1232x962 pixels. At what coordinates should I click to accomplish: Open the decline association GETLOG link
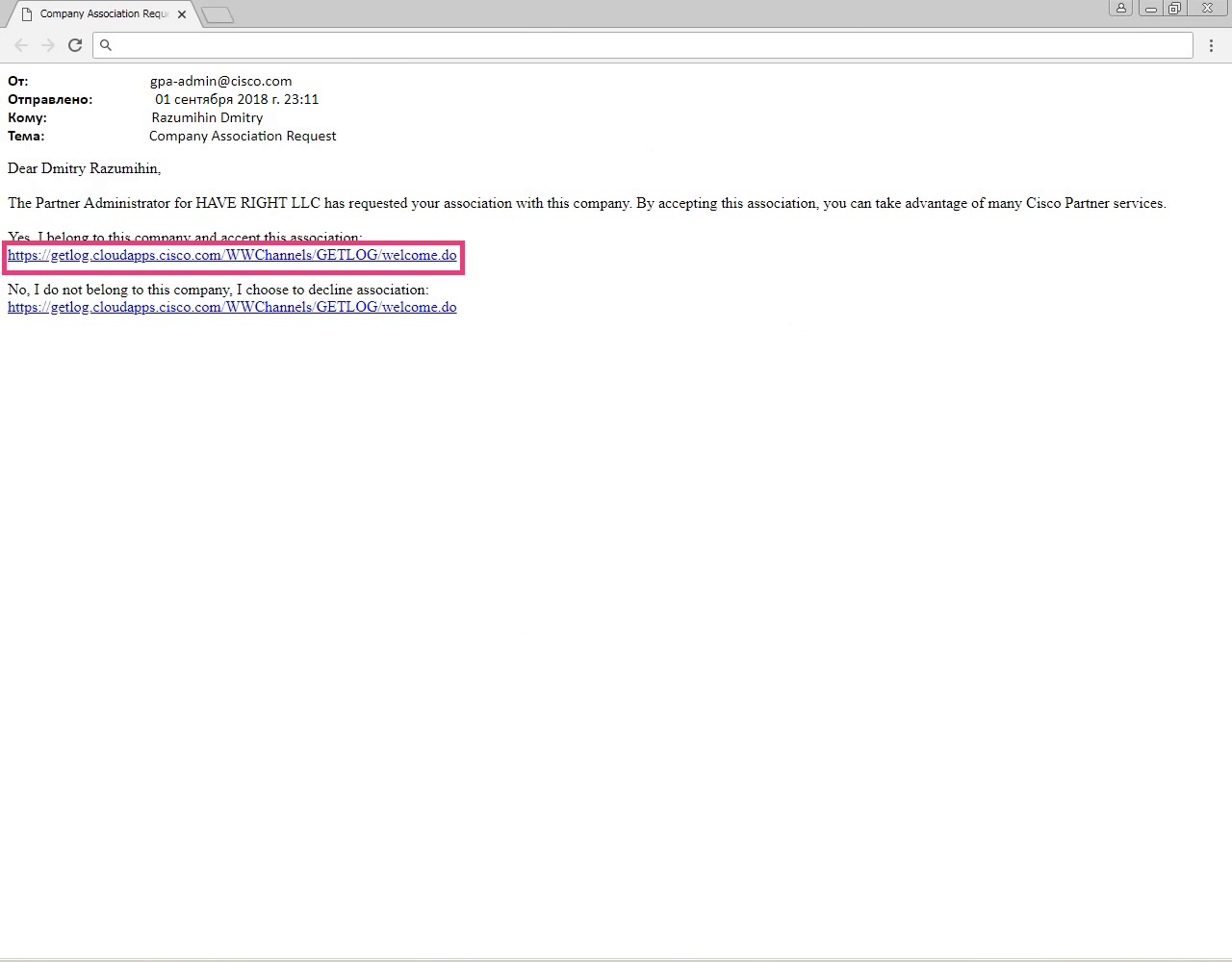[232, 307]
